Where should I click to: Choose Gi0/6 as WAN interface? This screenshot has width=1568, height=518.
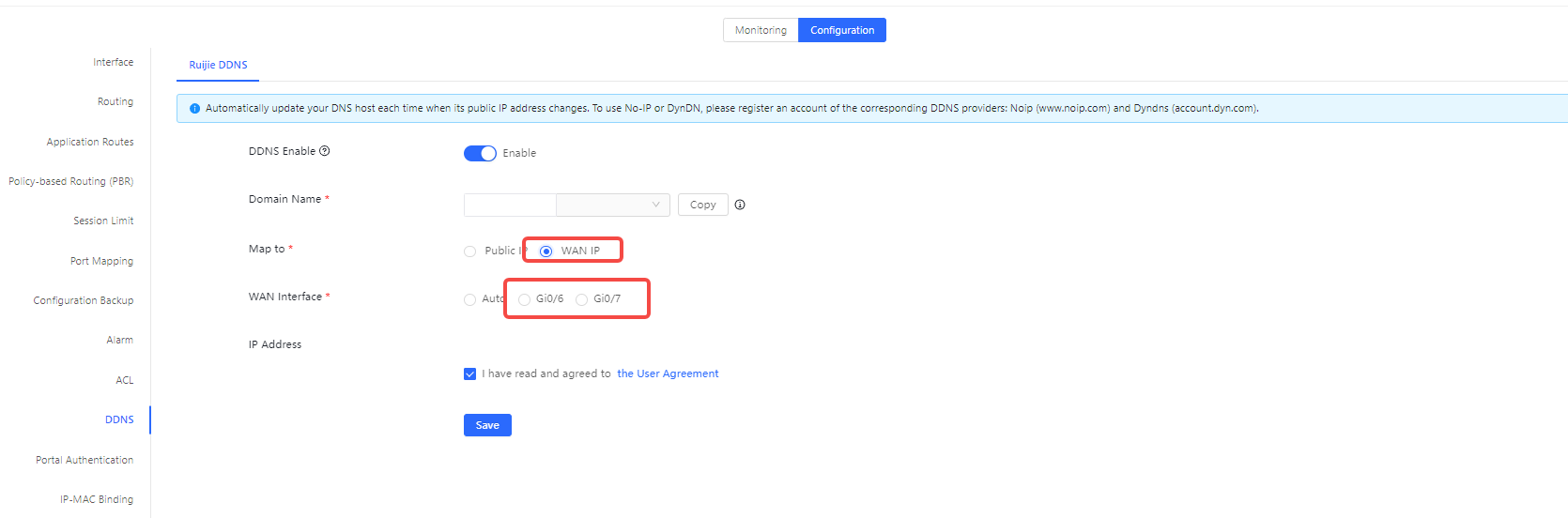pos(525,299)
